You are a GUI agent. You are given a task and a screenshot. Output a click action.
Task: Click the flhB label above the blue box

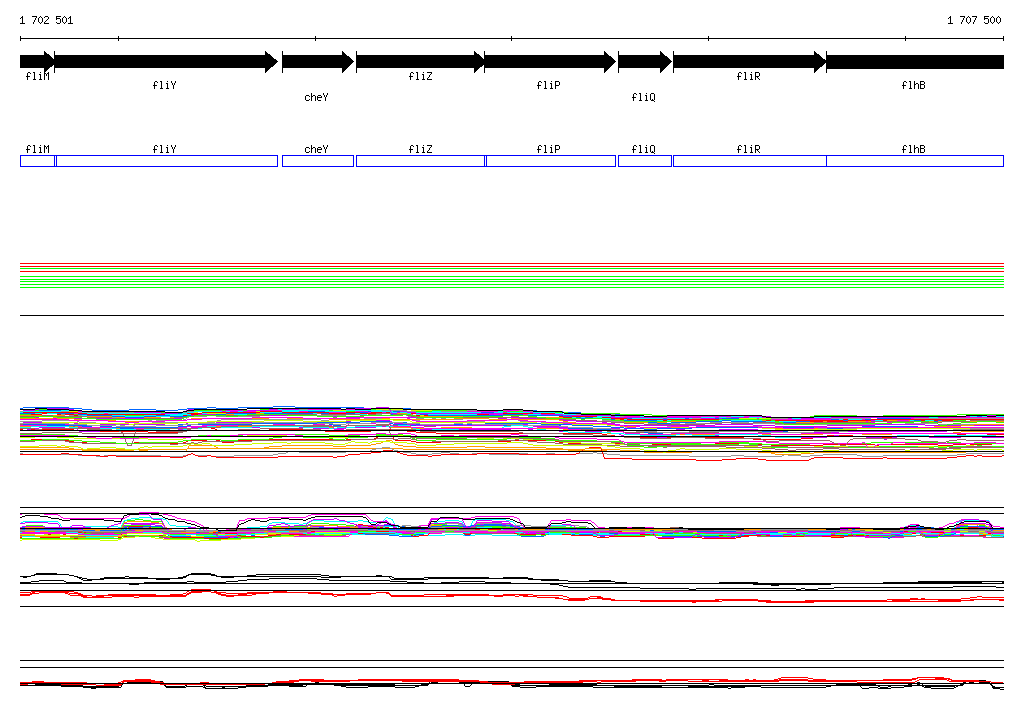tap(914, 149)
